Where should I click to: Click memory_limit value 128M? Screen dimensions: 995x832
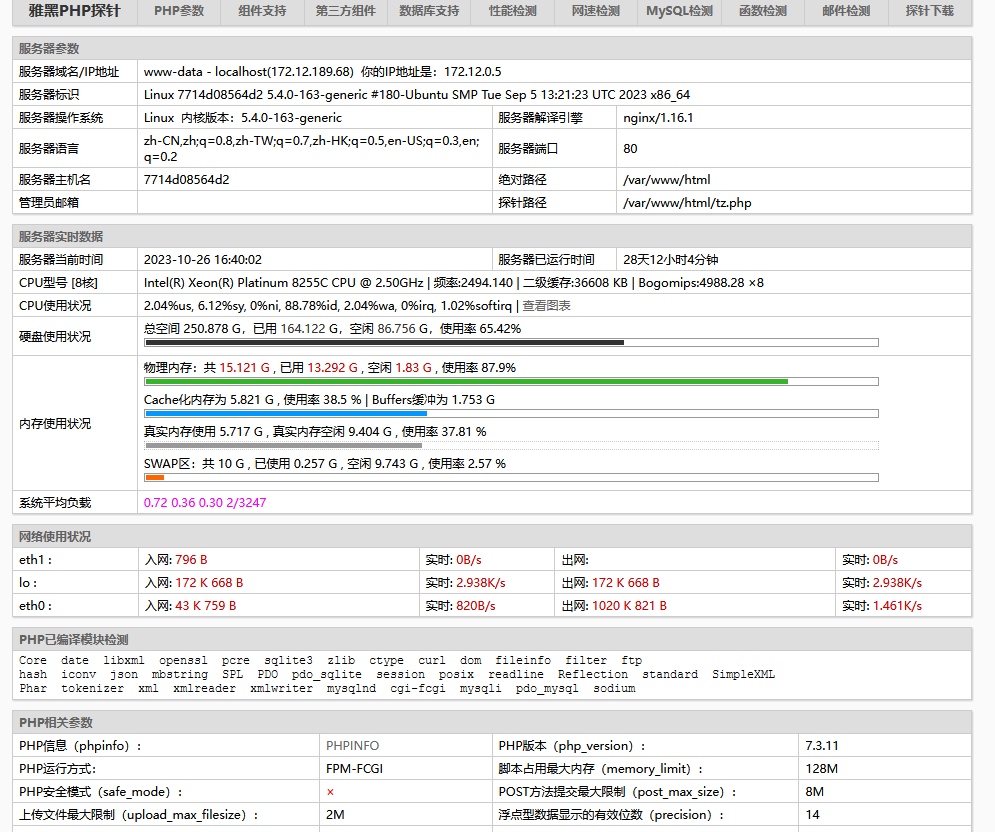point(822,769)
